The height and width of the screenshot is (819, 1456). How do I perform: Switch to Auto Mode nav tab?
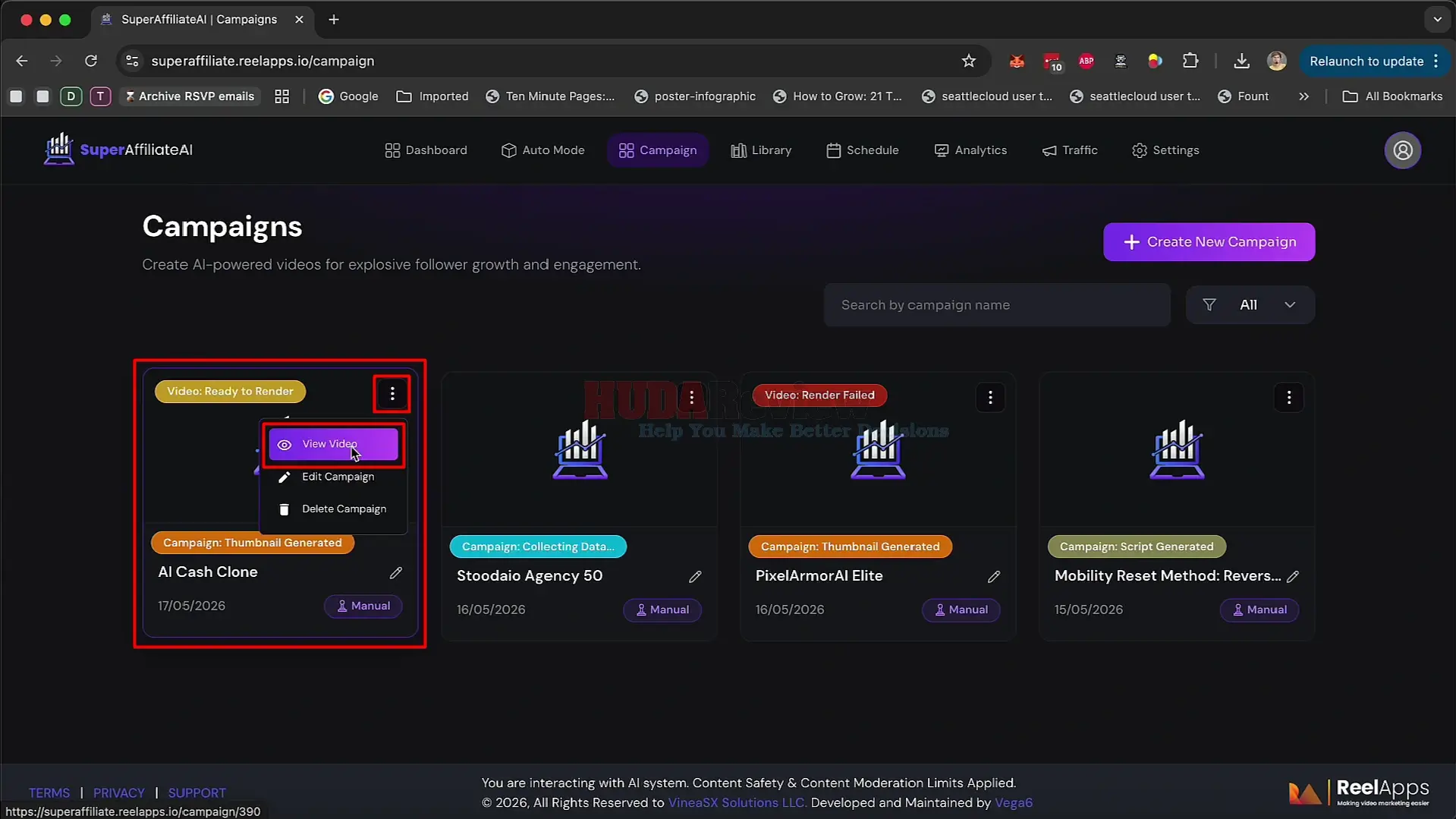(542, 150)
